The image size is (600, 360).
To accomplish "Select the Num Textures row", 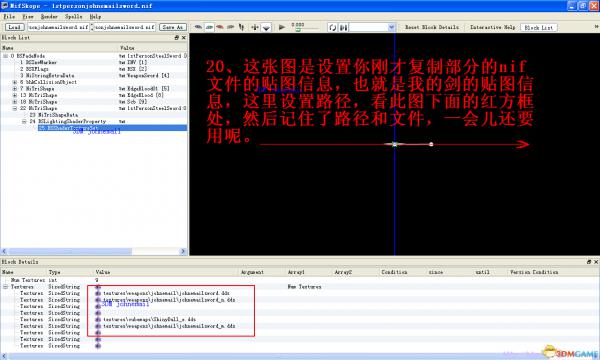I will [300, 280].
